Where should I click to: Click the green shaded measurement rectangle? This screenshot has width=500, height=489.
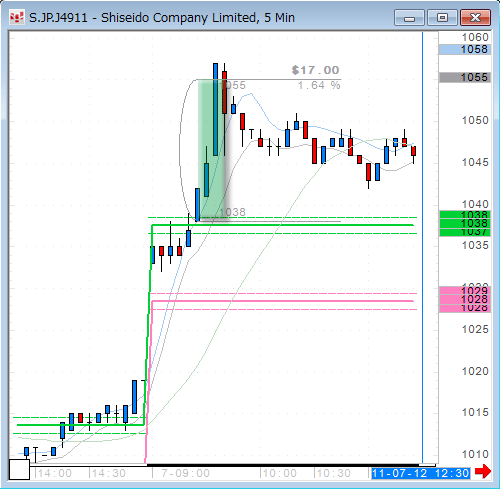point(212,150)
